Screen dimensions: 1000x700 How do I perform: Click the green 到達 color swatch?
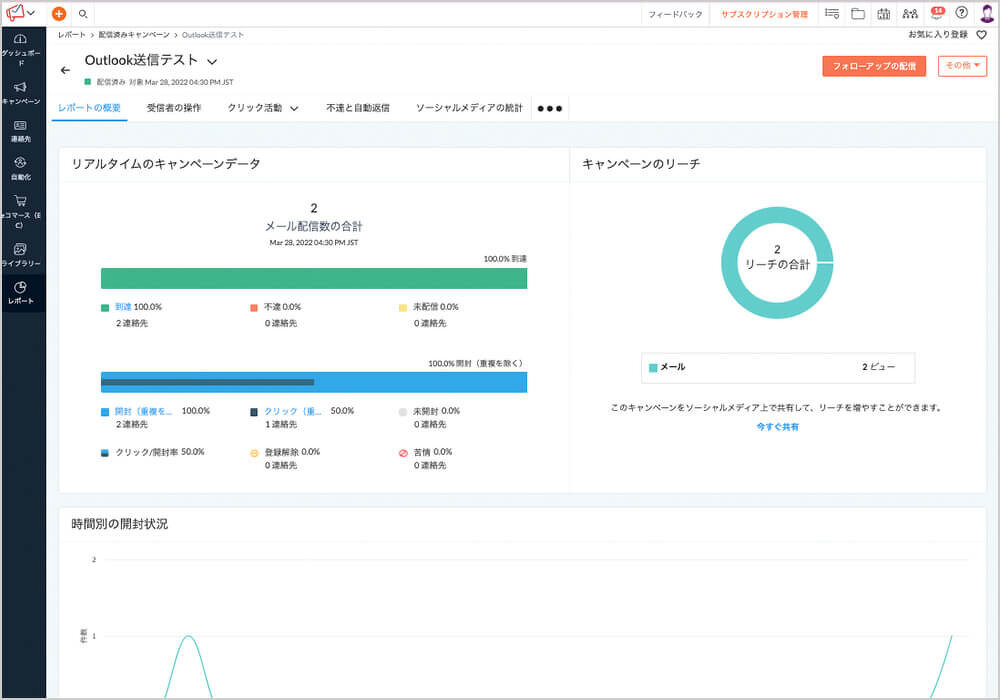pos(105,308)
